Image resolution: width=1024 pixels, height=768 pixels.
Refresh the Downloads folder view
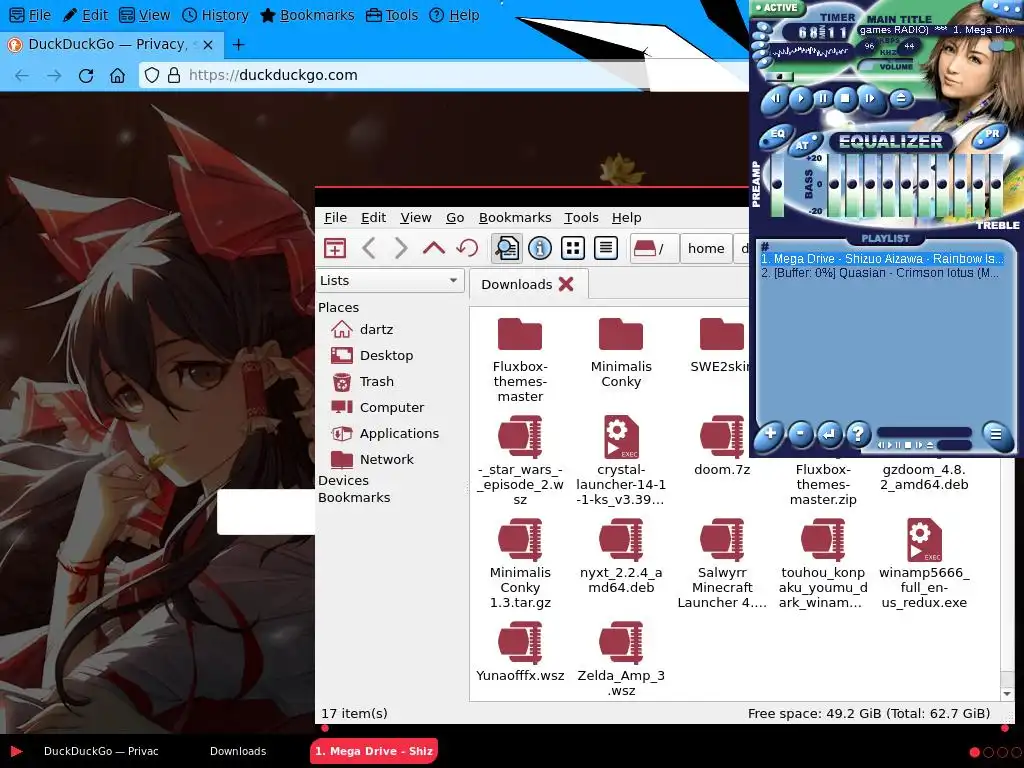pyautogui.click(x=468, y=248)
